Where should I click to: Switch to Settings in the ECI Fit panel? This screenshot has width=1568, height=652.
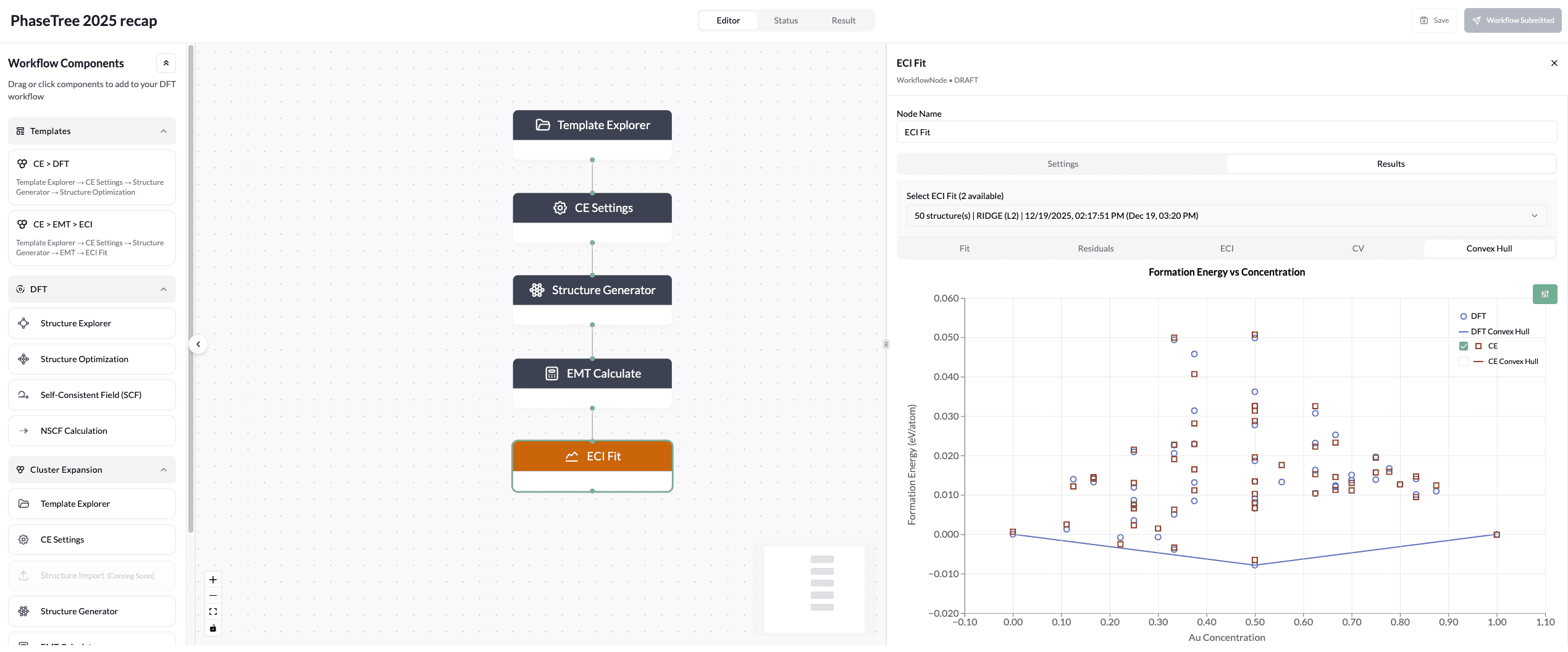coord(1062,163)
